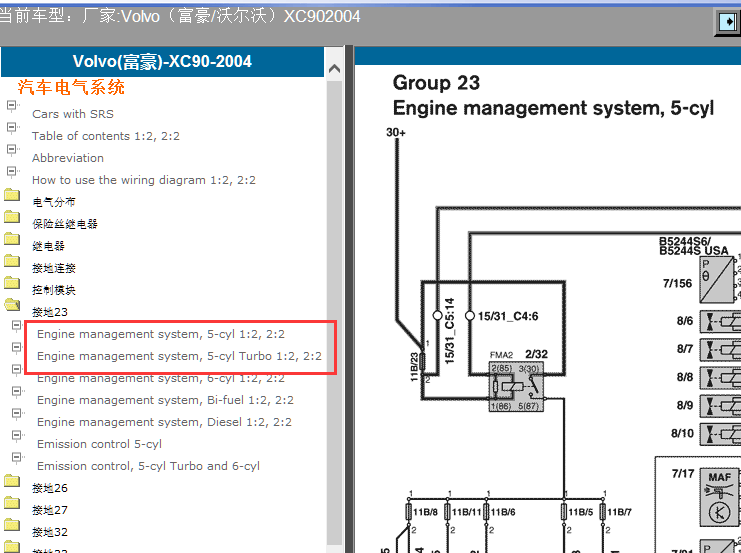Expand the 继电器 folder icon
This screenshot has width=741, height=553.
pyautogui.click(x=12, y=238)
